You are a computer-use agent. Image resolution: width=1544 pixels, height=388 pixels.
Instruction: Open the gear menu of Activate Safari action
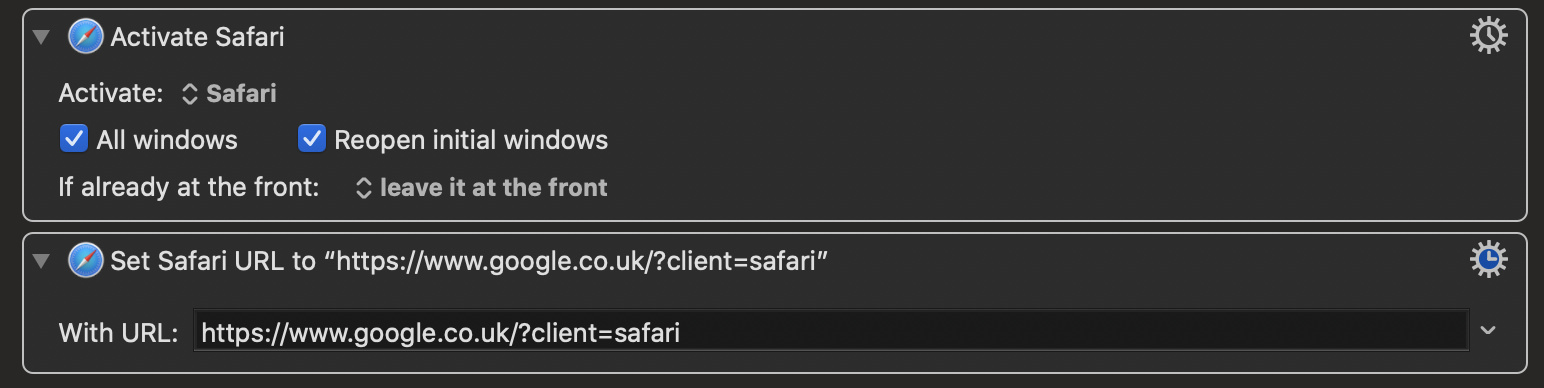[x=1489, y=36]
